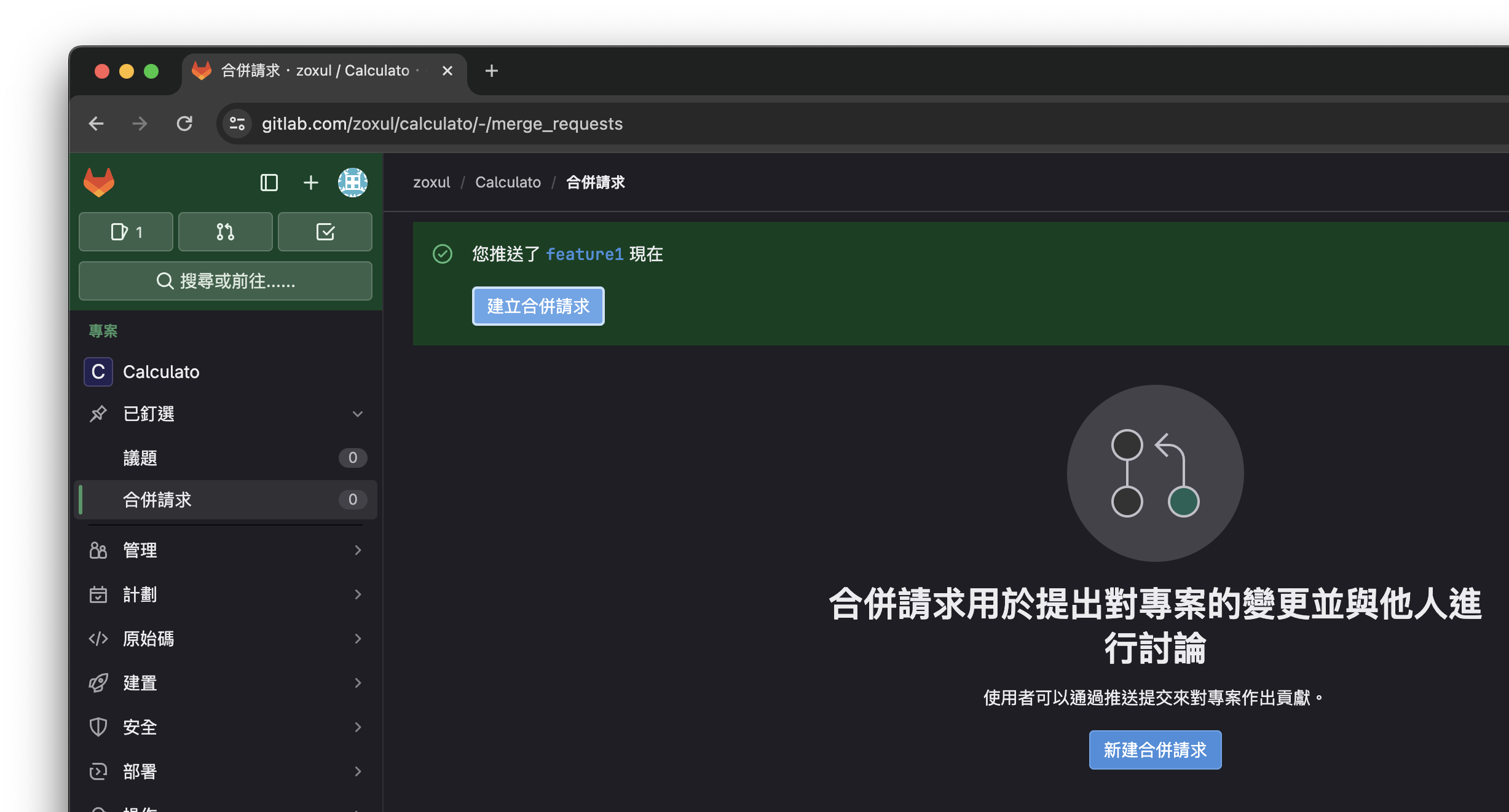The height and width of the screenshot is (812, 1509).
Task: Click the 搜尋或前往 search field
Action: pyautogui.click(x=225, y=281)
